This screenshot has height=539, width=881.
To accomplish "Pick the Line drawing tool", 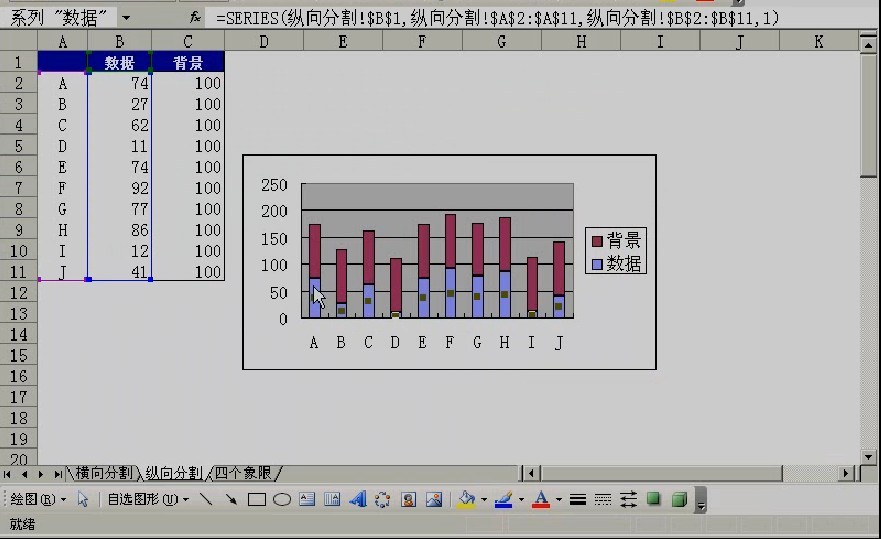I will [206, 499].
